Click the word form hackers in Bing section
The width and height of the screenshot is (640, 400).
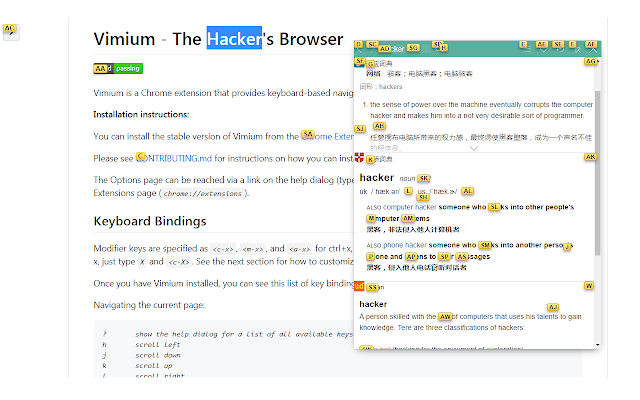coord(391,87)
